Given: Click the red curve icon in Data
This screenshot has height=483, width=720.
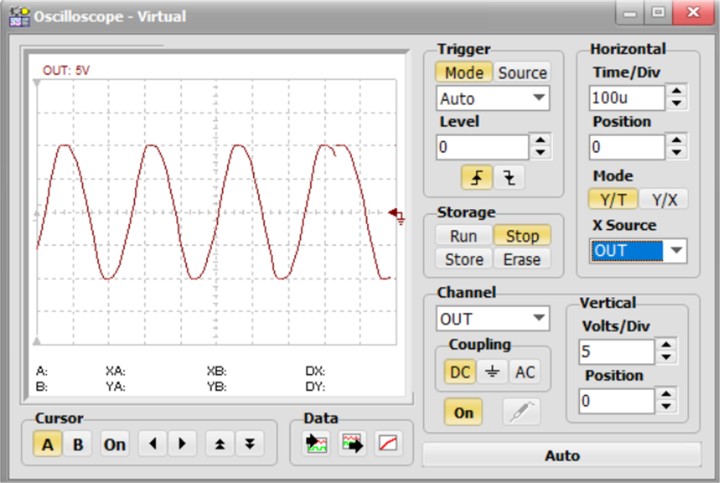Looking at the screenshot, I should (387, 444).
